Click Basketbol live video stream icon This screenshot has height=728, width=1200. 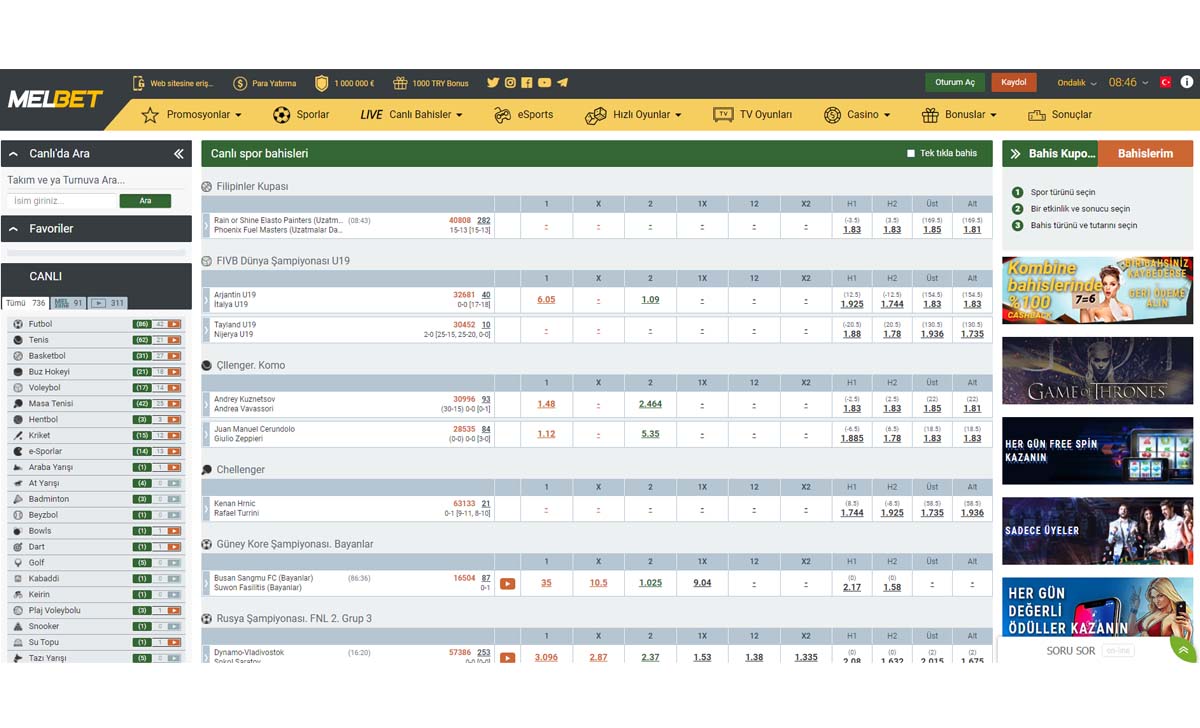tap(174, 356)
